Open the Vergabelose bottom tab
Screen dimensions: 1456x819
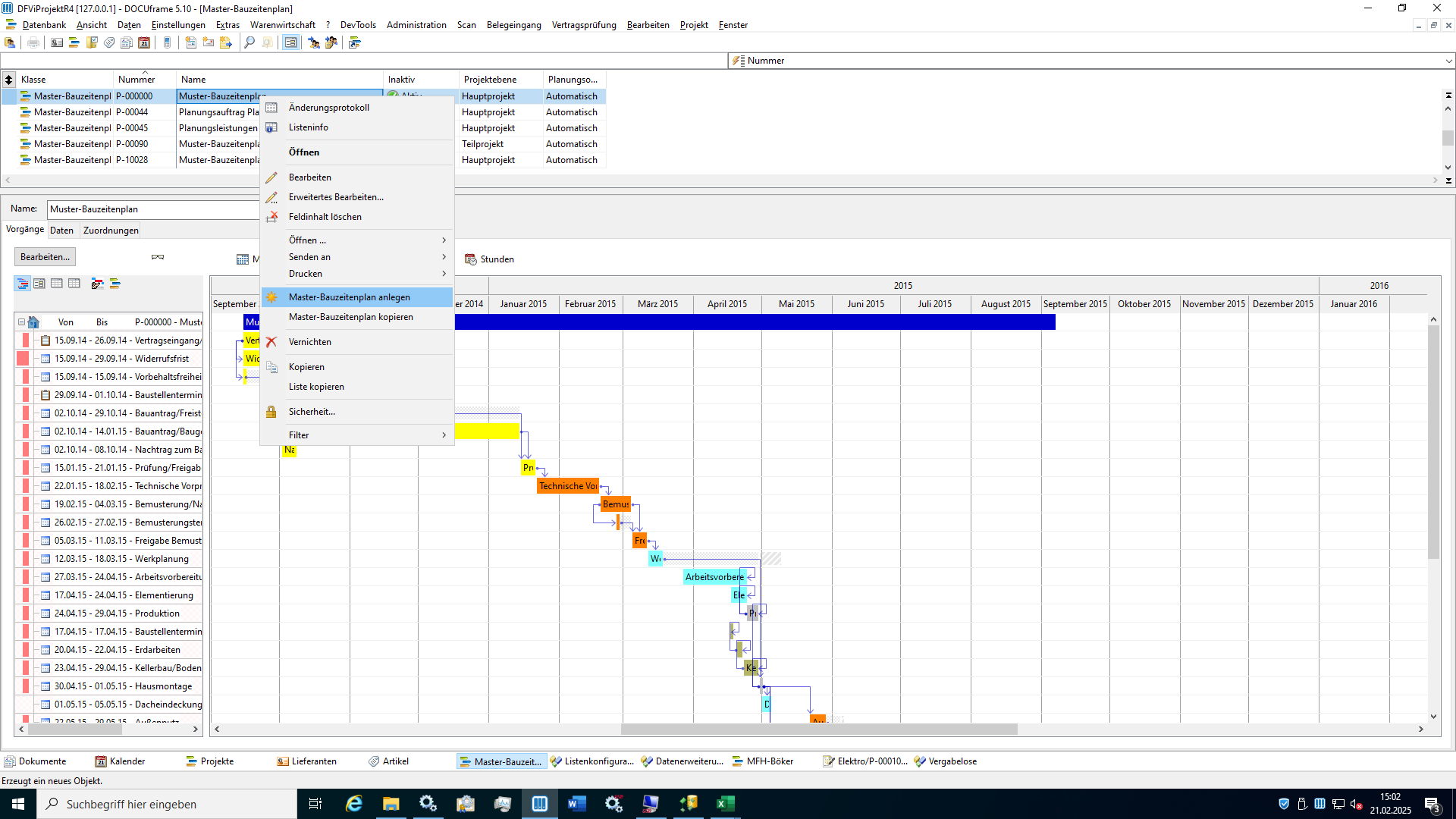coord(945,761)
